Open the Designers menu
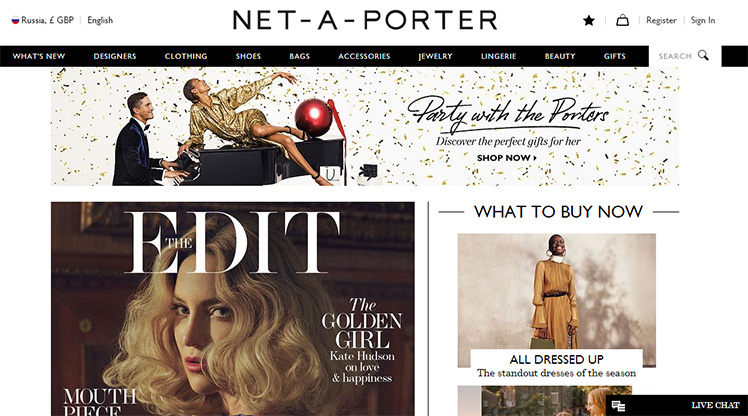The height and width of the screenshot is (416, 748). coord(115,56)
